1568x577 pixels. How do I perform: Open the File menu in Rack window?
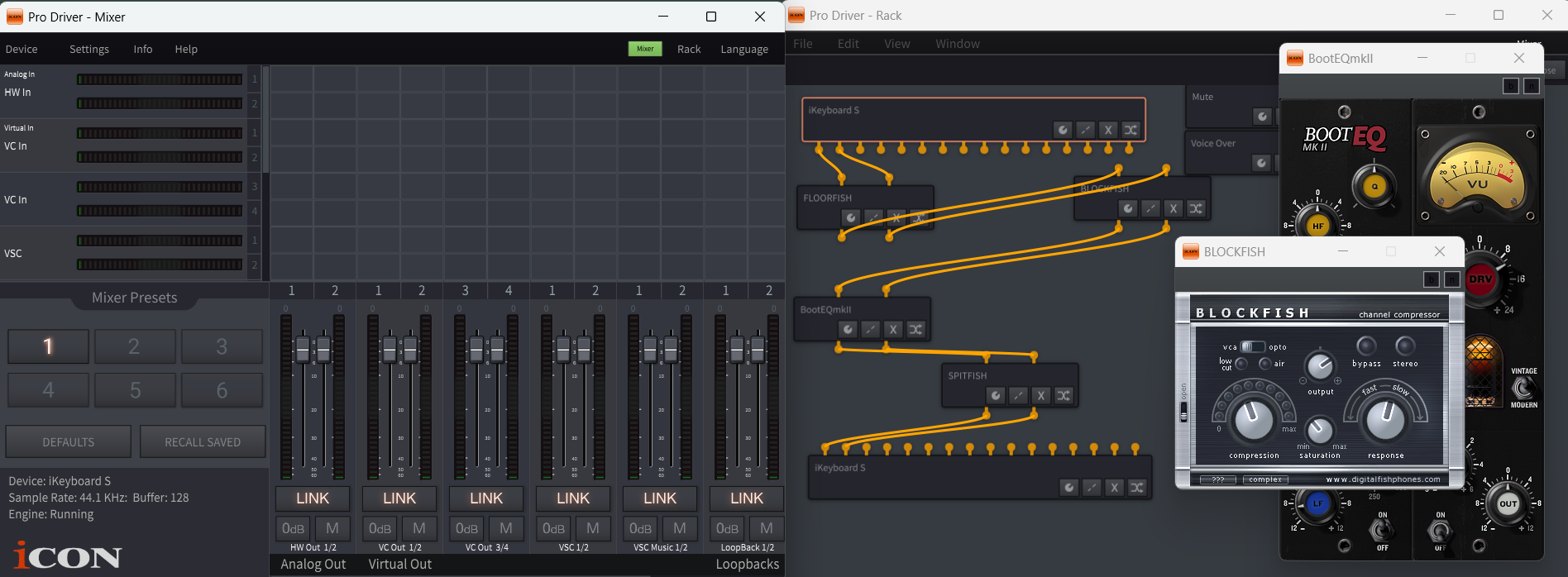pyautogui.click(x=803, y=44)
